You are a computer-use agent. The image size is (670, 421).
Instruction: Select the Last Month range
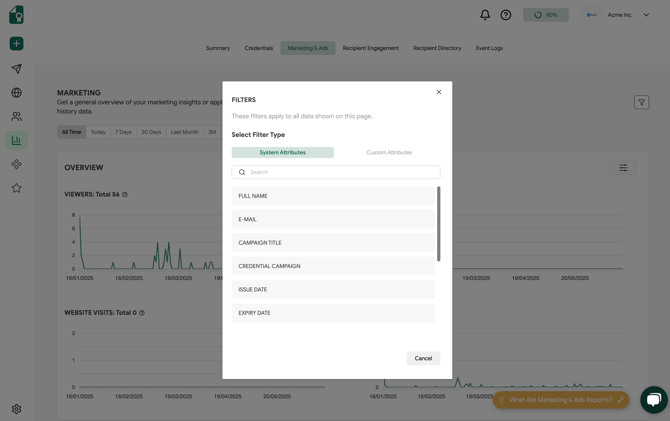(185, 132)
